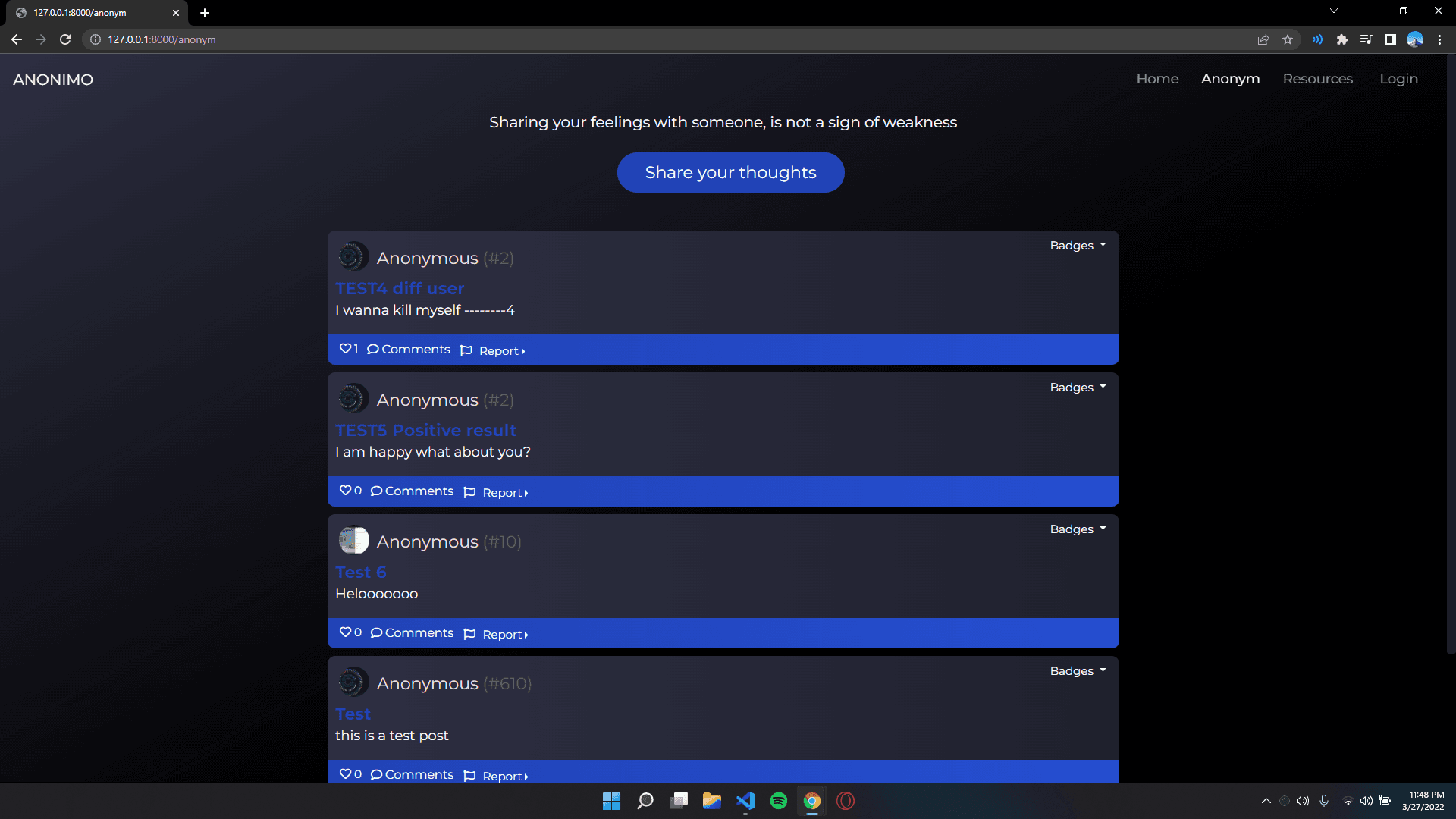Reload the page in browser
The height and width of the screenshot is (819, 1456).
click(65, 39)
